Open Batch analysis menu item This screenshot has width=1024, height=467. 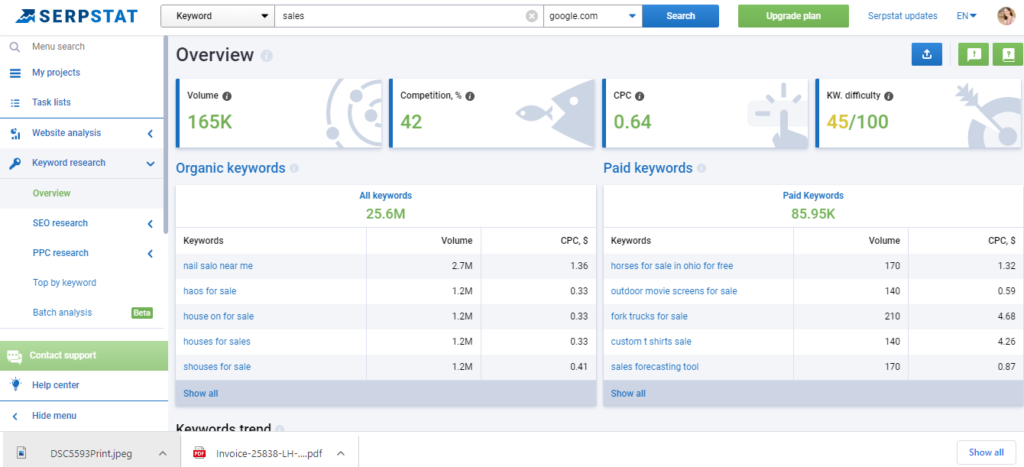[x=63, y=313]
